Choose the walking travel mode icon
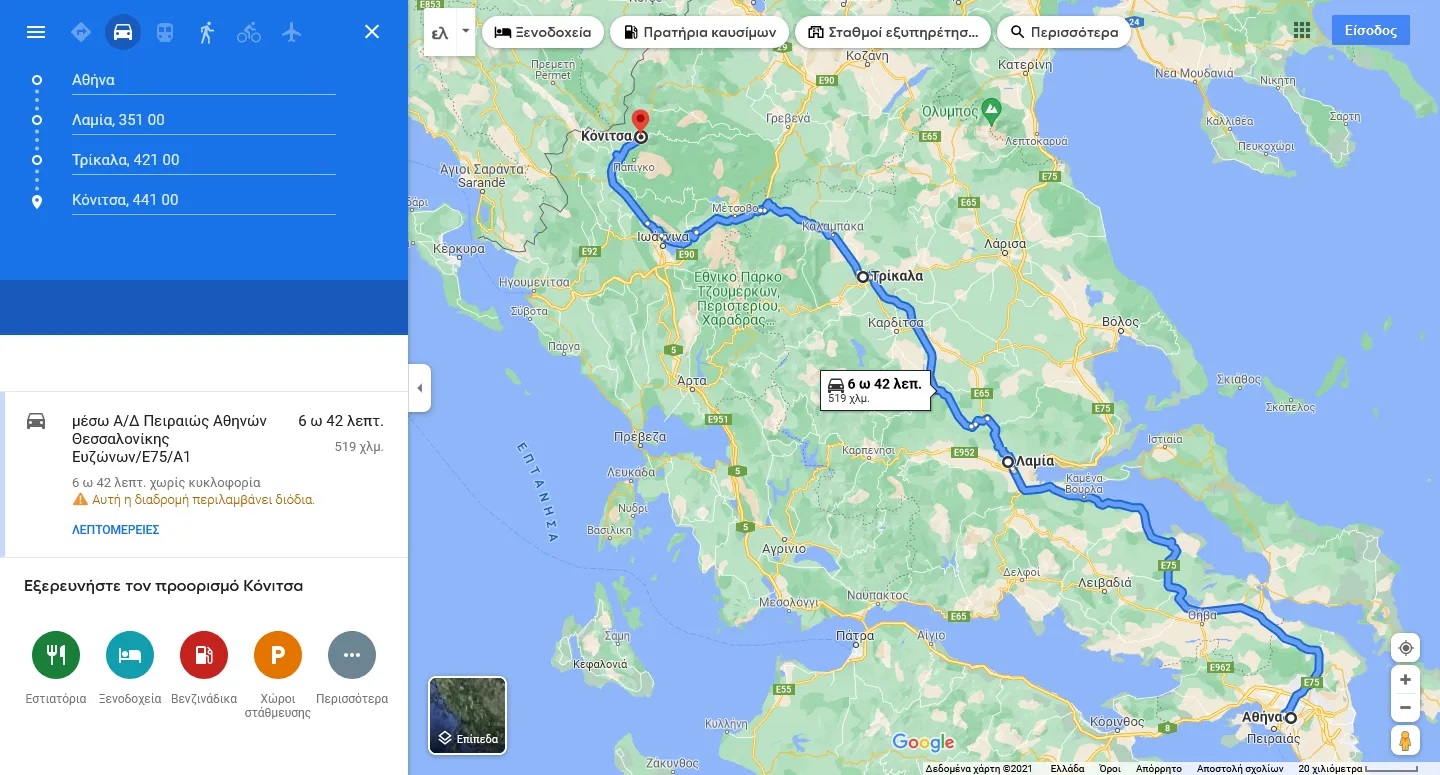The width and height of the screenshot is (1440, 775). point(207,32)
